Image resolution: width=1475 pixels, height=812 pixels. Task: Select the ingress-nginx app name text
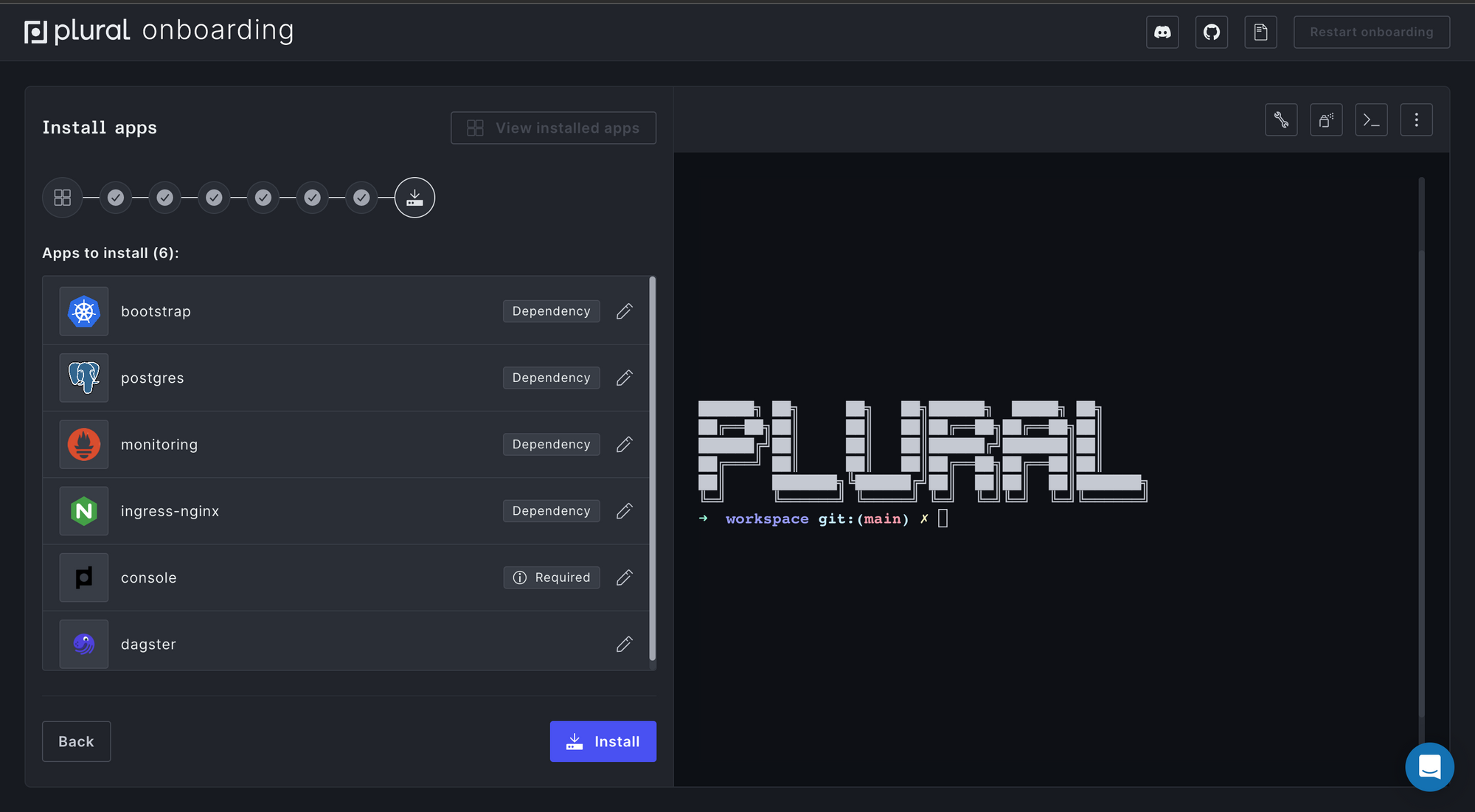click(x=170, y=512)
